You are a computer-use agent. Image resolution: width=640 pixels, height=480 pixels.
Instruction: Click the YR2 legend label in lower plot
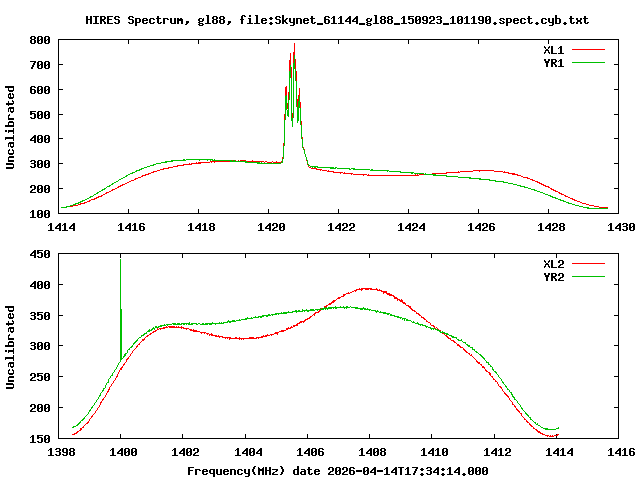(553, 277)
